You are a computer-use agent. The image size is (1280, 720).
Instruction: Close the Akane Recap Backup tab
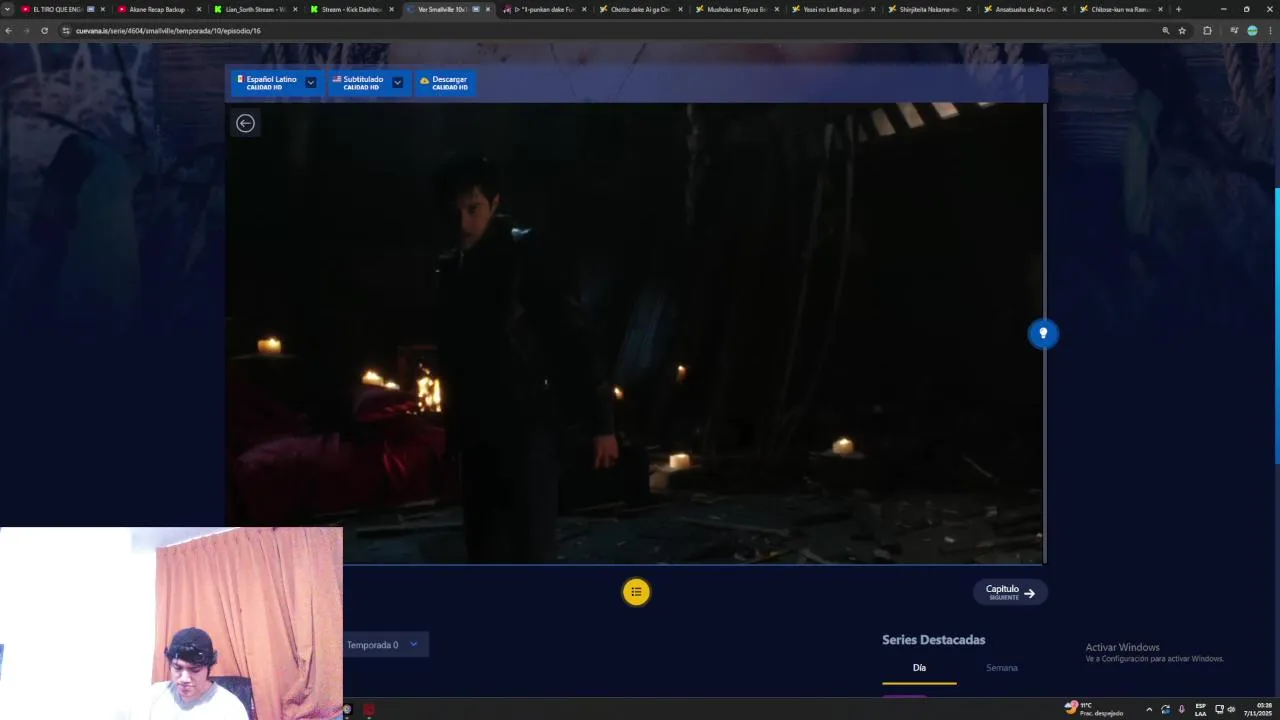pos(199,9)
